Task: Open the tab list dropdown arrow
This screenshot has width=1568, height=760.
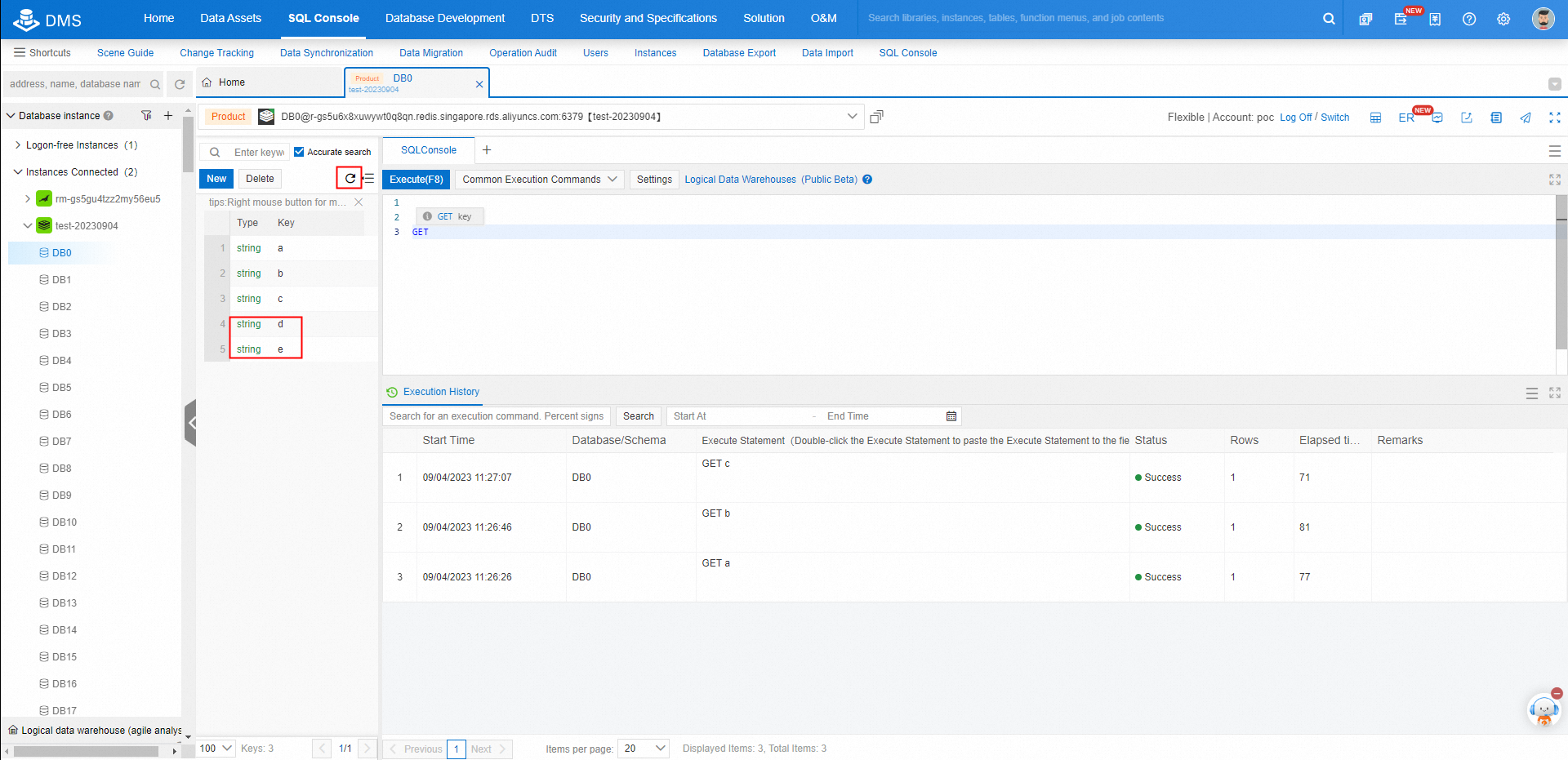Action: [x=1555, y=84]
